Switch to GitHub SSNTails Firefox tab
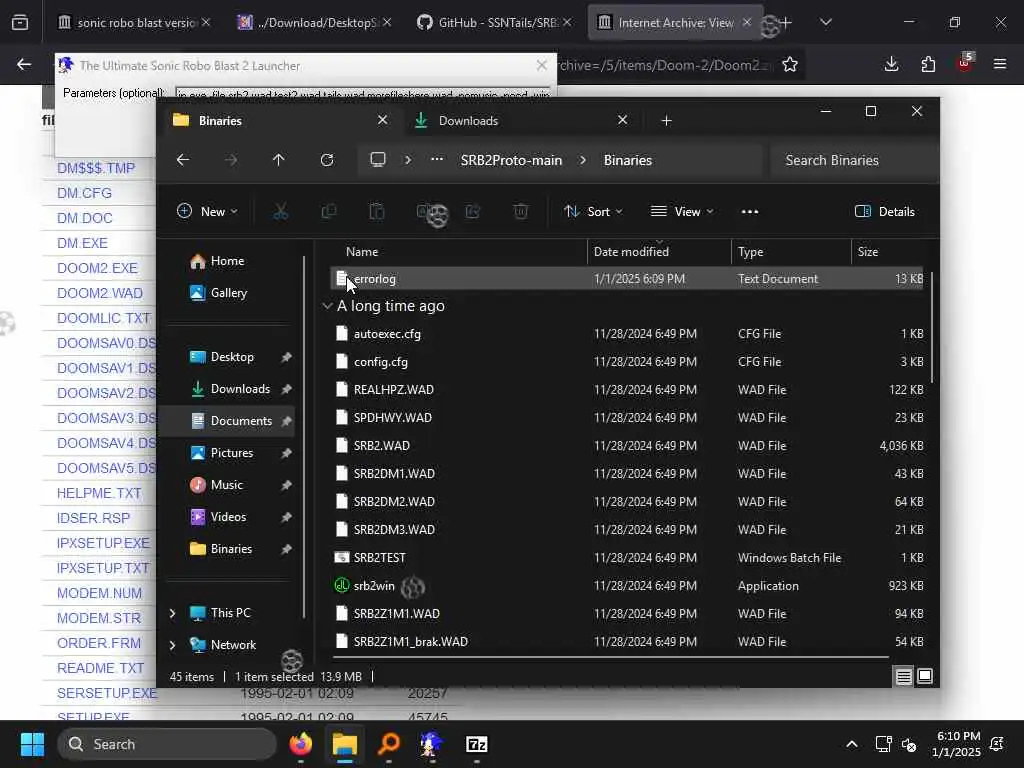Viewport: 1024px width, 768px height. (495, 22)
